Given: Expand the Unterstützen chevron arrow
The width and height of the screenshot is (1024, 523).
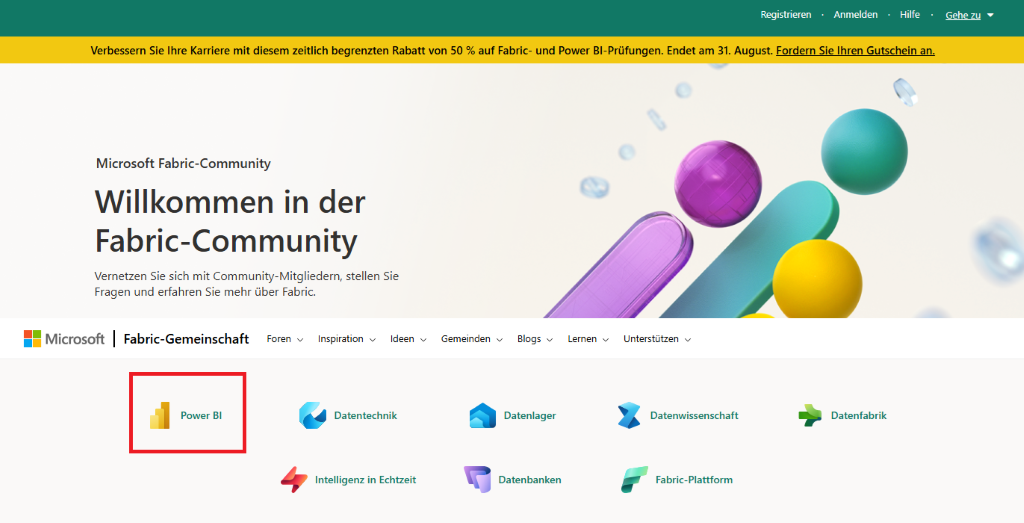Looking at the screenshot, I should pos(688,340).
